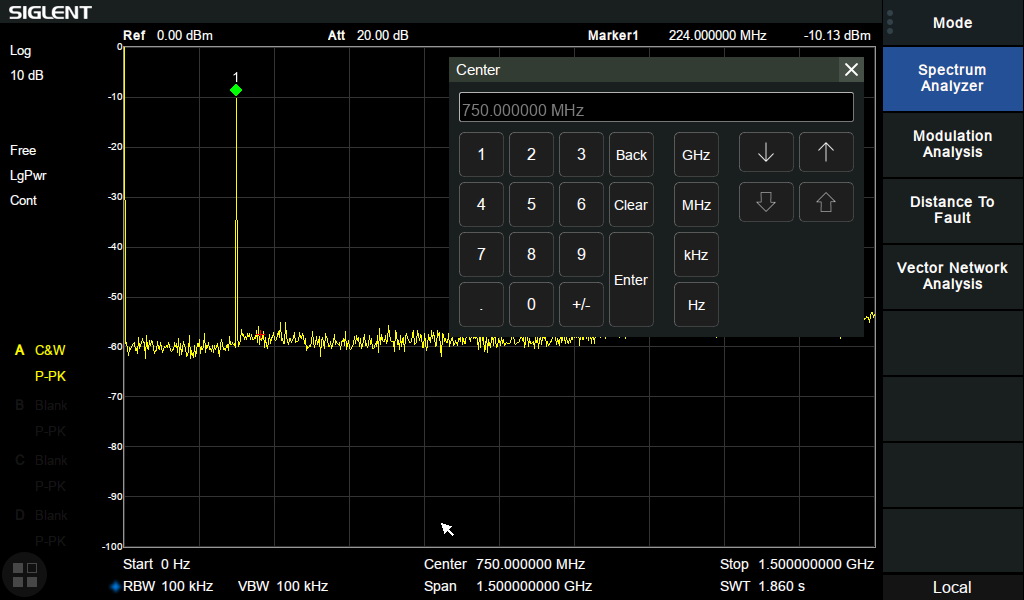This screenshot has height=600, width=1024.
Task: Click the hollow down arrow key
Action: (x=766, y=203)
